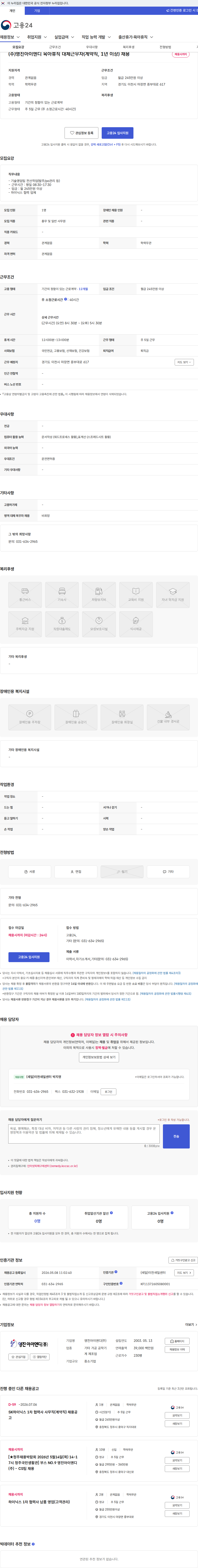198x1568 pixels.
Task: Click 건물 내부 경사로 icon
Action: tap(168, 717)
